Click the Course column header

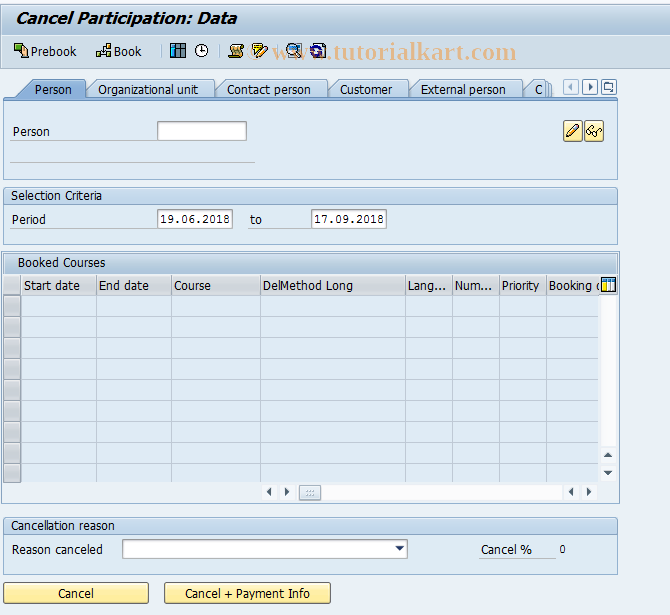[216, 285]
